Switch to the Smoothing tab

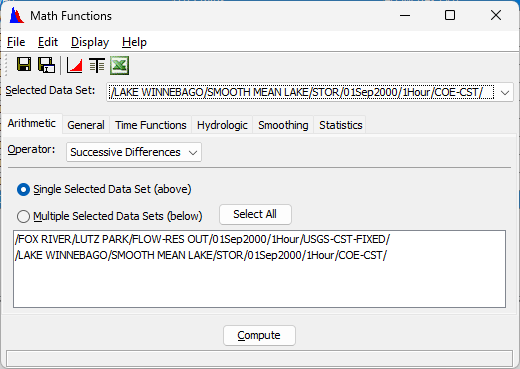coord(283,125)
